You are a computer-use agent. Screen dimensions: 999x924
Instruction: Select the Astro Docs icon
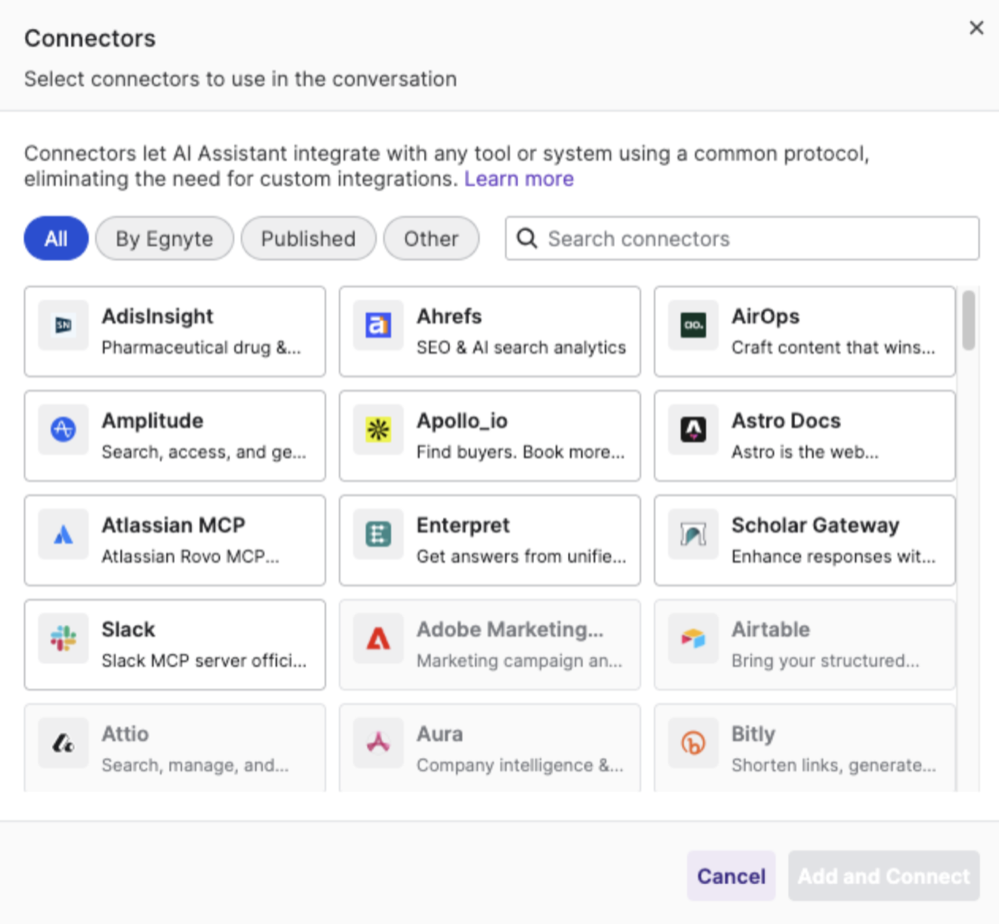tap(693, 430)
